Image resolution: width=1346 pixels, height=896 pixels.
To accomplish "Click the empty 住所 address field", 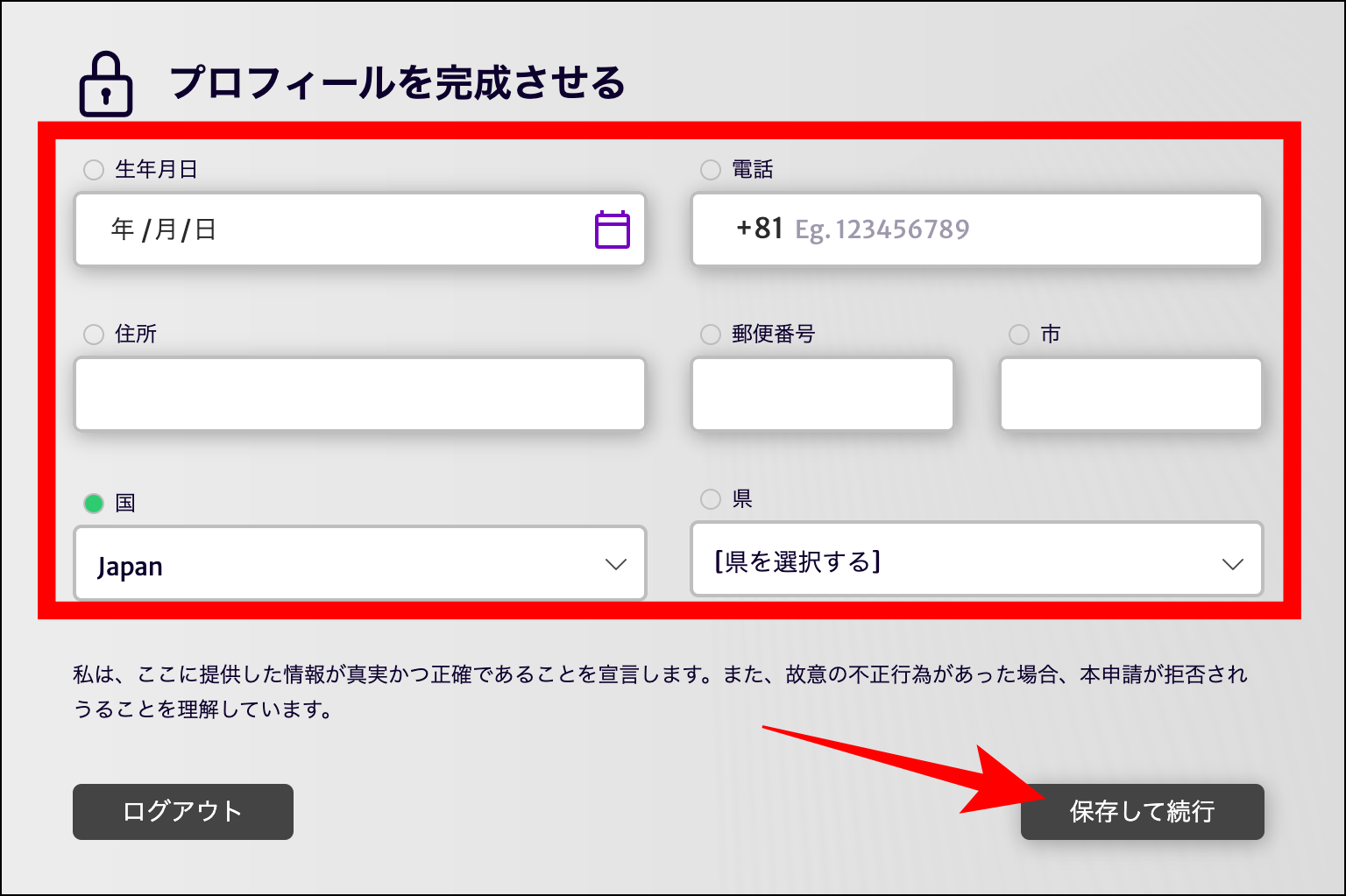I will pyautogui.click(x=359, y=393).
